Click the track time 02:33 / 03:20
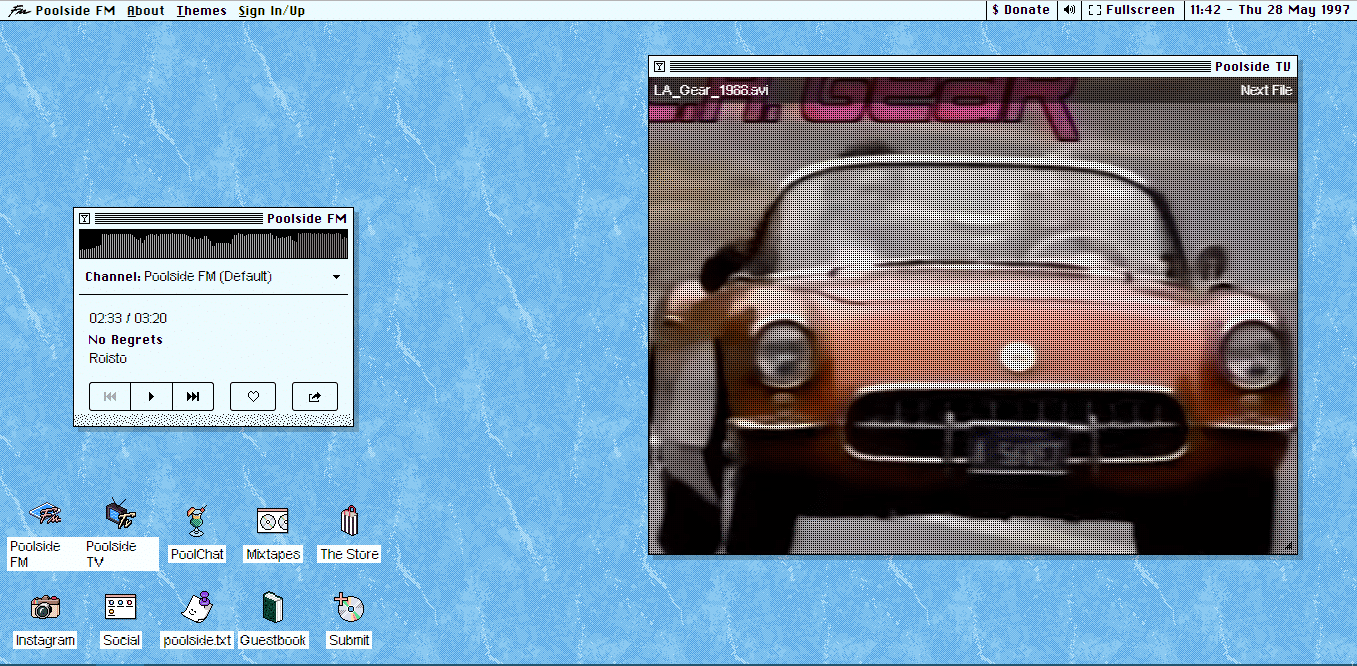 click(128, 318)
